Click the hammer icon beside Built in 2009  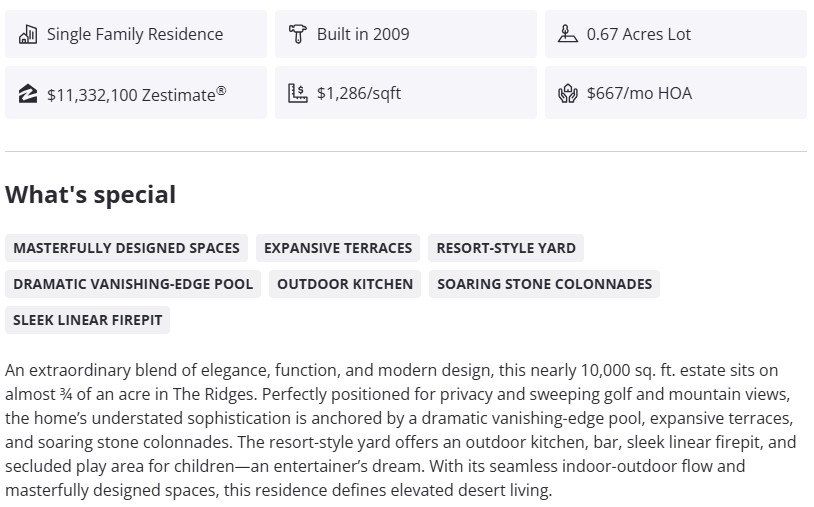click(x=297, y=34)
